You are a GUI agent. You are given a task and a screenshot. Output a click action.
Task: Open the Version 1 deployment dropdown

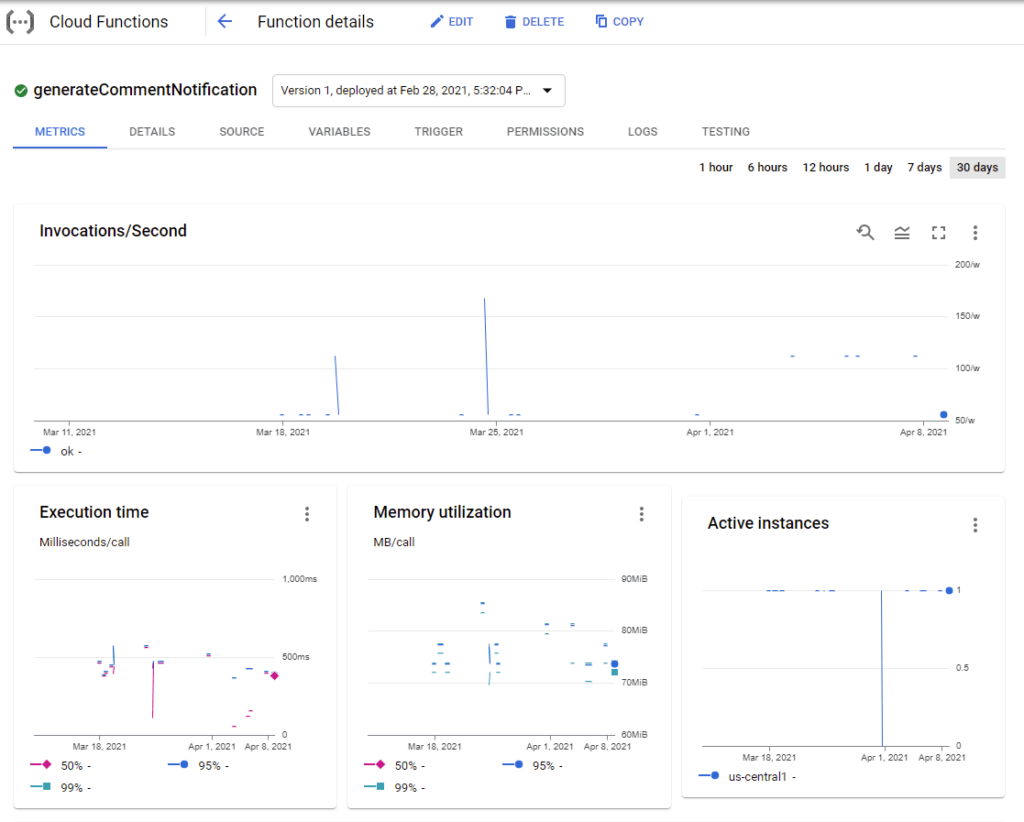click(x=419, y=91)
